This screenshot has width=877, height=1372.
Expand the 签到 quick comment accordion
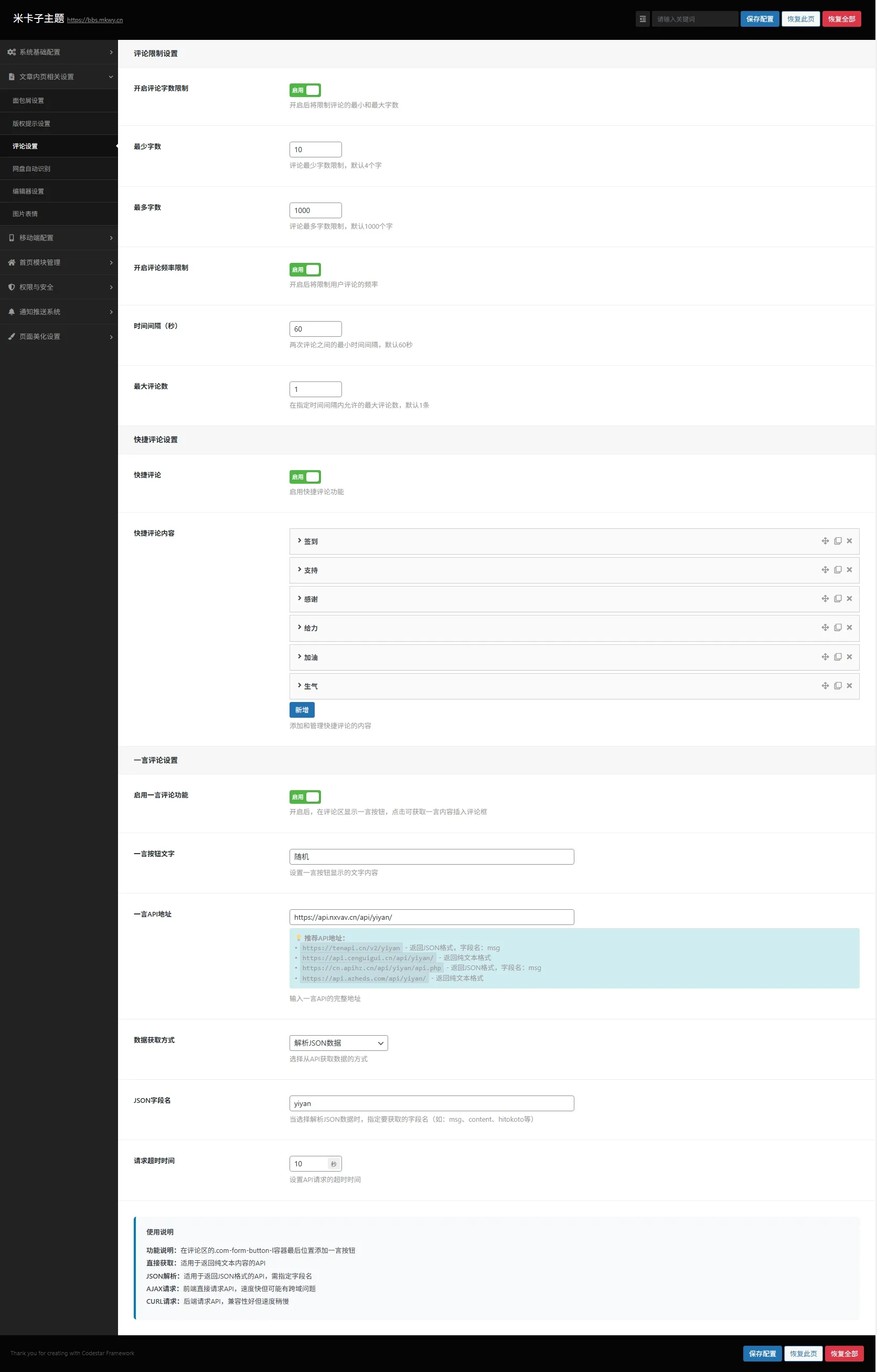click(311, 541)
